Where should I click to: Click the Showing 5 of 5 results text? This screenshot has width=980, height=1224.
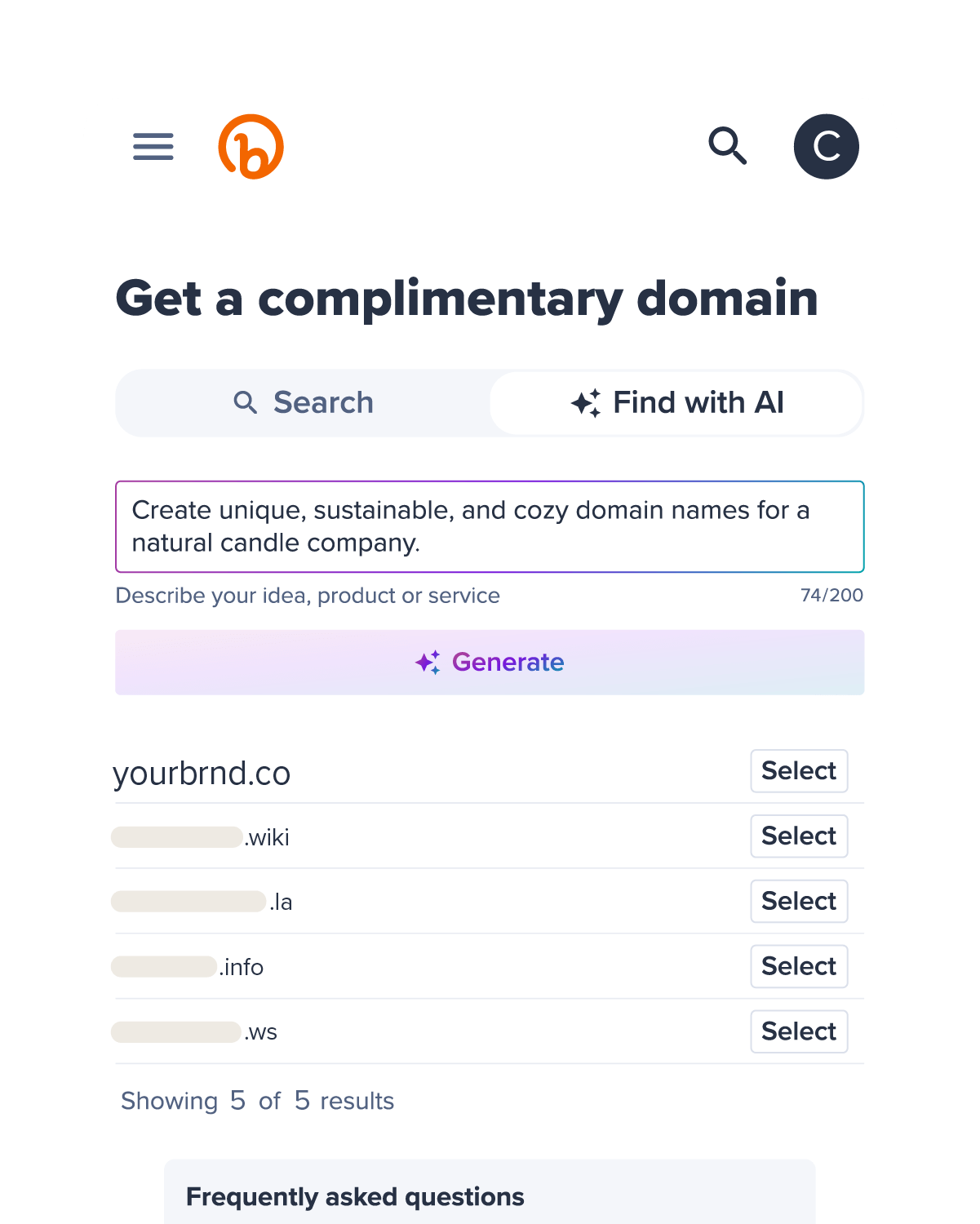(257, 1101)
